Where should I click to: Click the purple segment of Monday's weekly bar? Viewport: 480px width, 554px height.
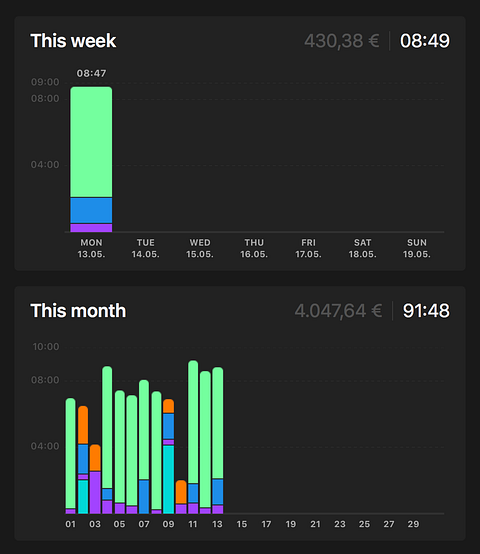pos(91,228)
